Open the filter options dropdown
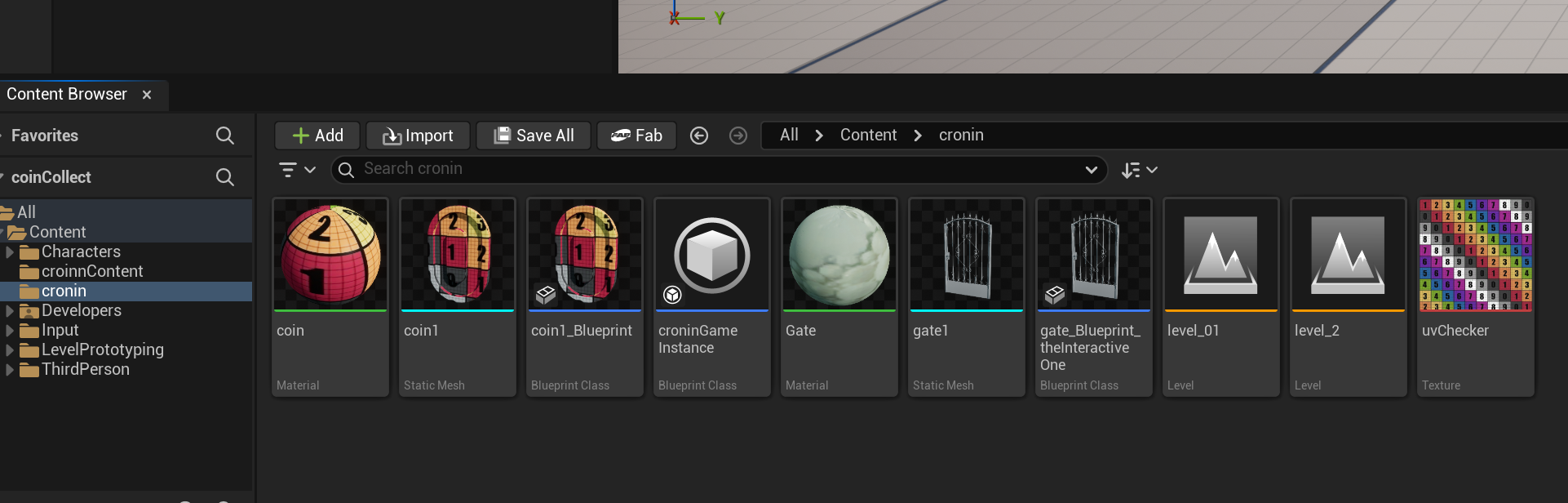 (297, 170)
